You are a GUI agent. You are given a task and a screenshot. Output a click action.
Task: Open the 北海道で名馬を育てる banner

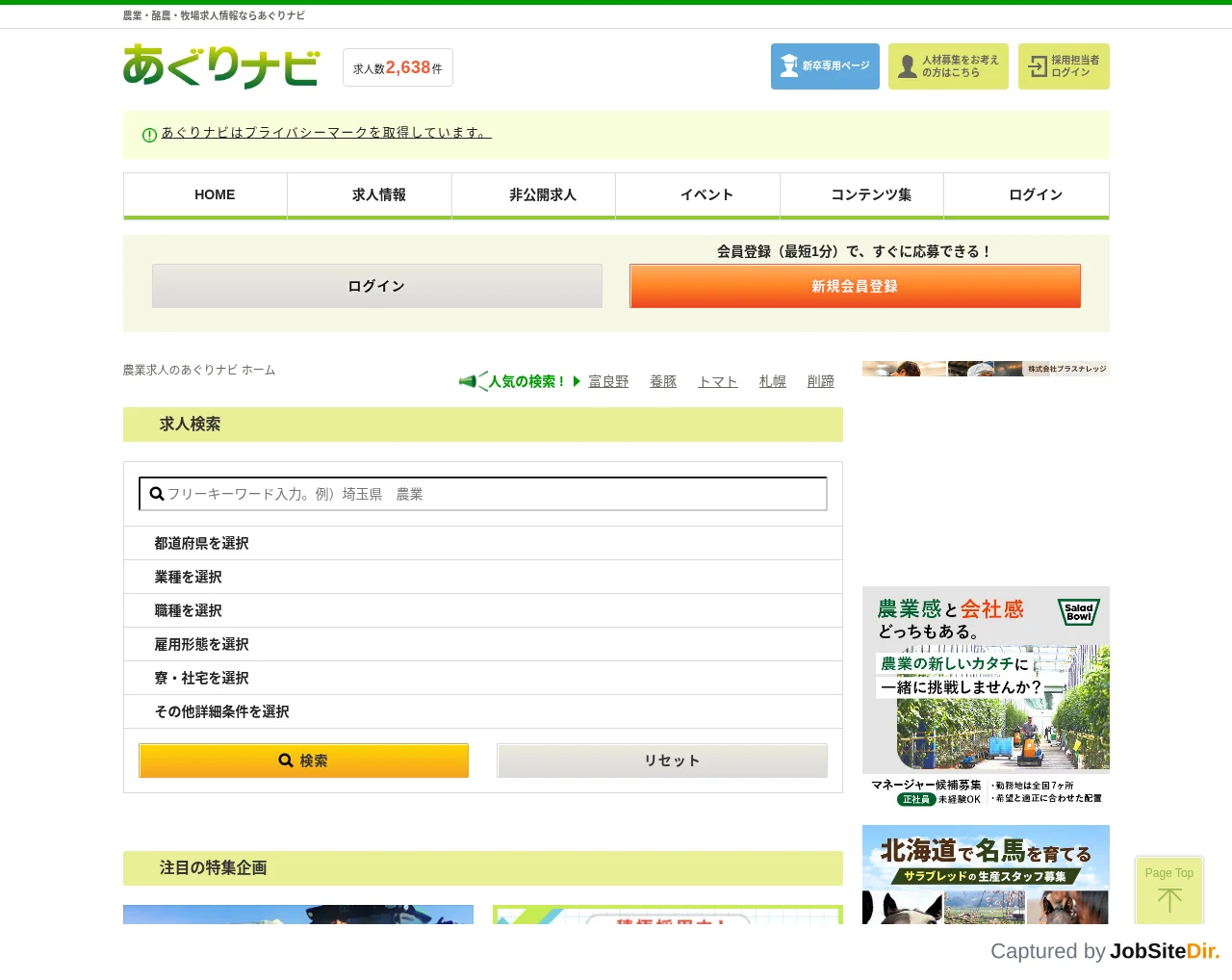pyautogui.click(x=986, y=874)
